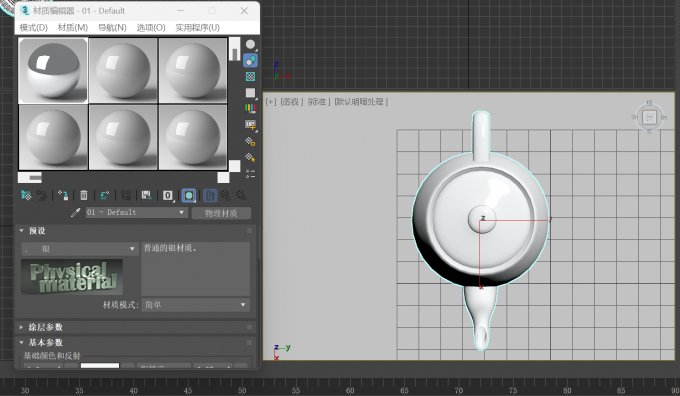Screen dimensions: 680x396
Task: Open the 银 preset dropdown
Action: coord(79,249)
